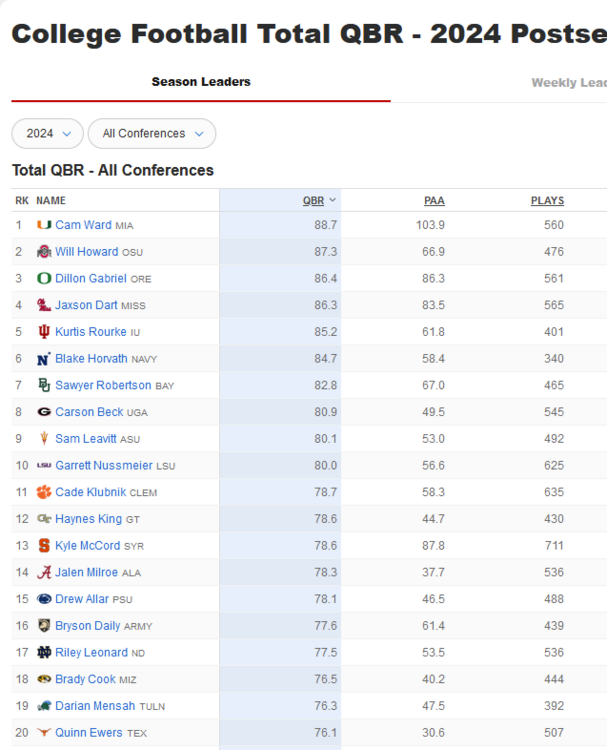Click the Georgia logo beside Carson Beck
Image resolution: width=607 pixels, height=750 pixels.
(44, 412)
